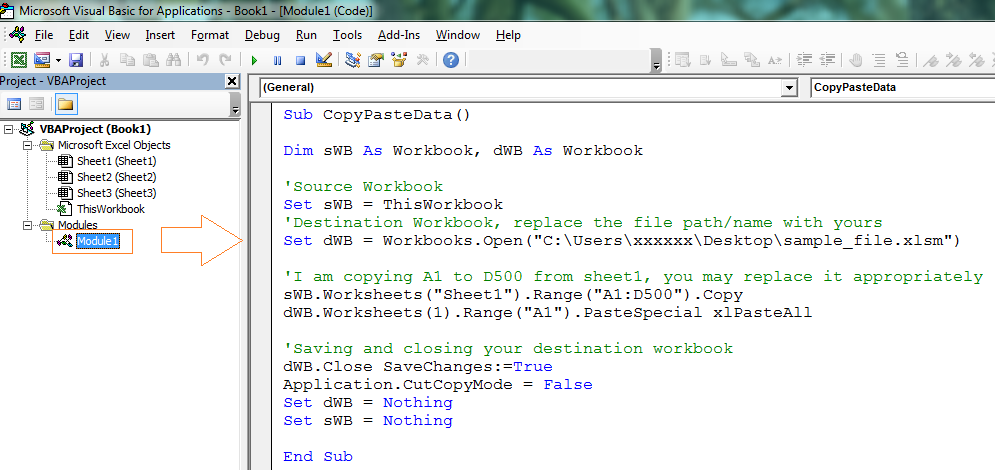995x470 pixels.
Task: Click the Cut scissors icon
Action: [x=105, y=60]
